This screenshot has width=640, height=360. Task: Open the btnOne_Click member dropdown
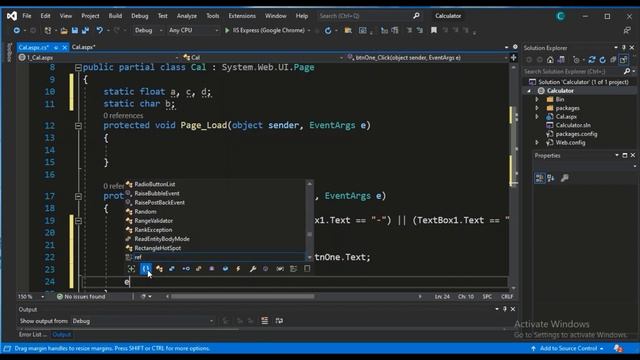click(427, 58)
